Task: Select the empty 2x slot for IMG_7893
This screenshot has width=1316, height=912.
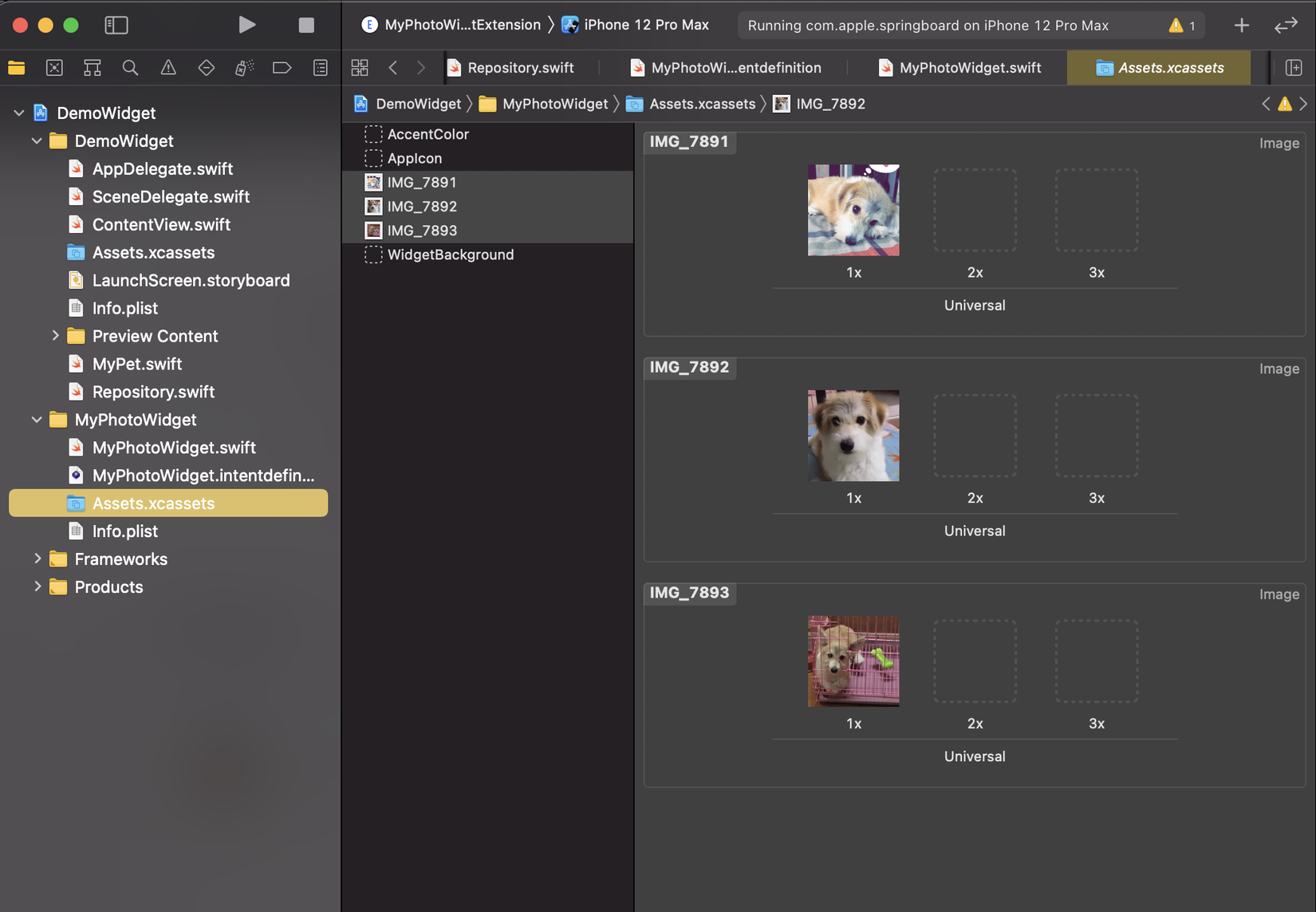Action: (x=975, y=661)
